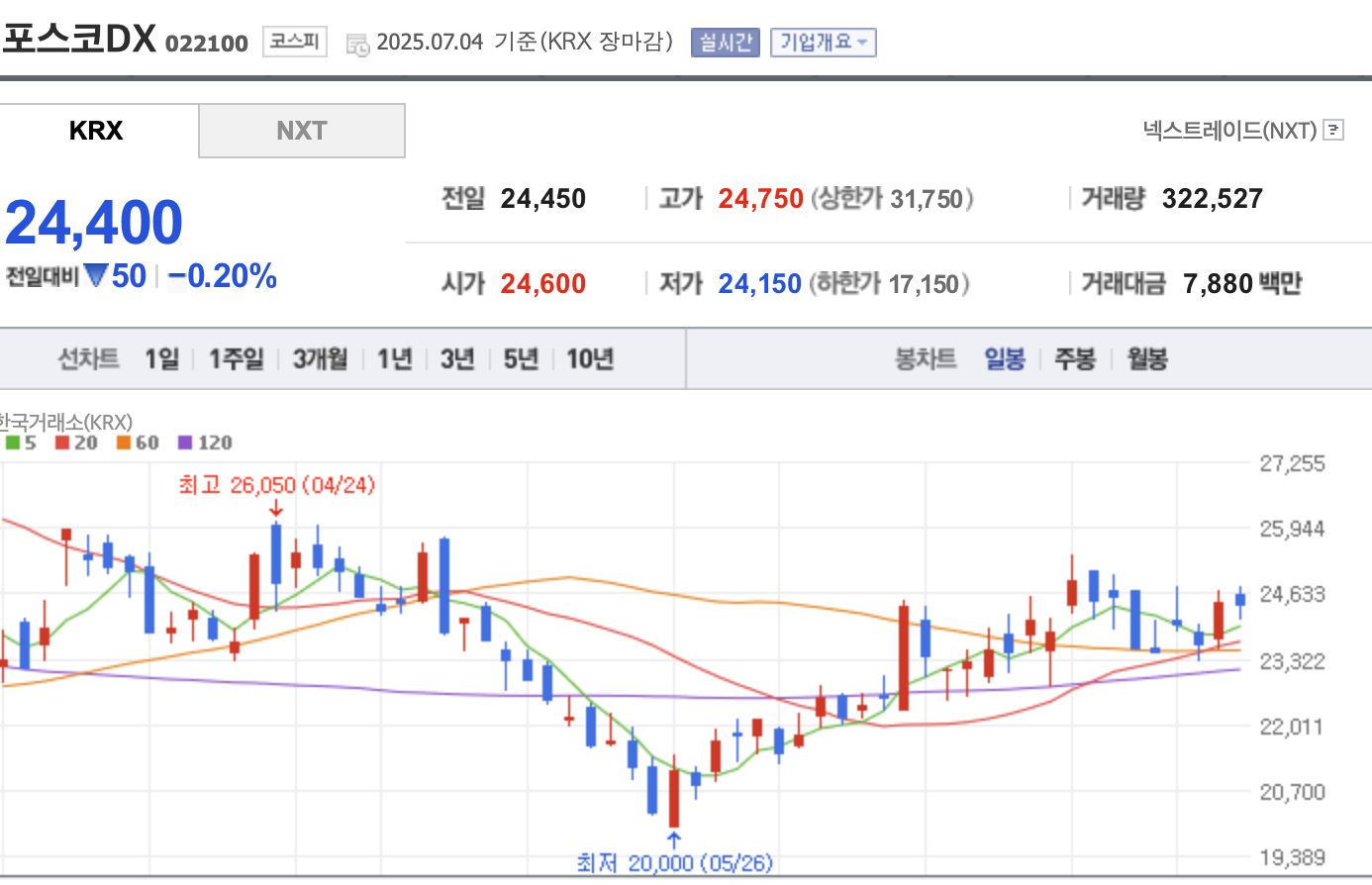Click the 상한가 31,750 text
This screenshot has height=885, width=1372.
click(893, 199)
